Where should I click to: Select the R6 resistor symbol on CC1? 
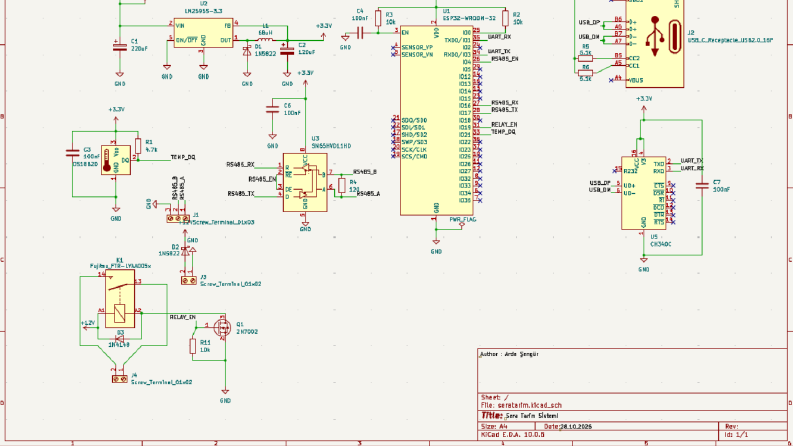coord(586,73)
